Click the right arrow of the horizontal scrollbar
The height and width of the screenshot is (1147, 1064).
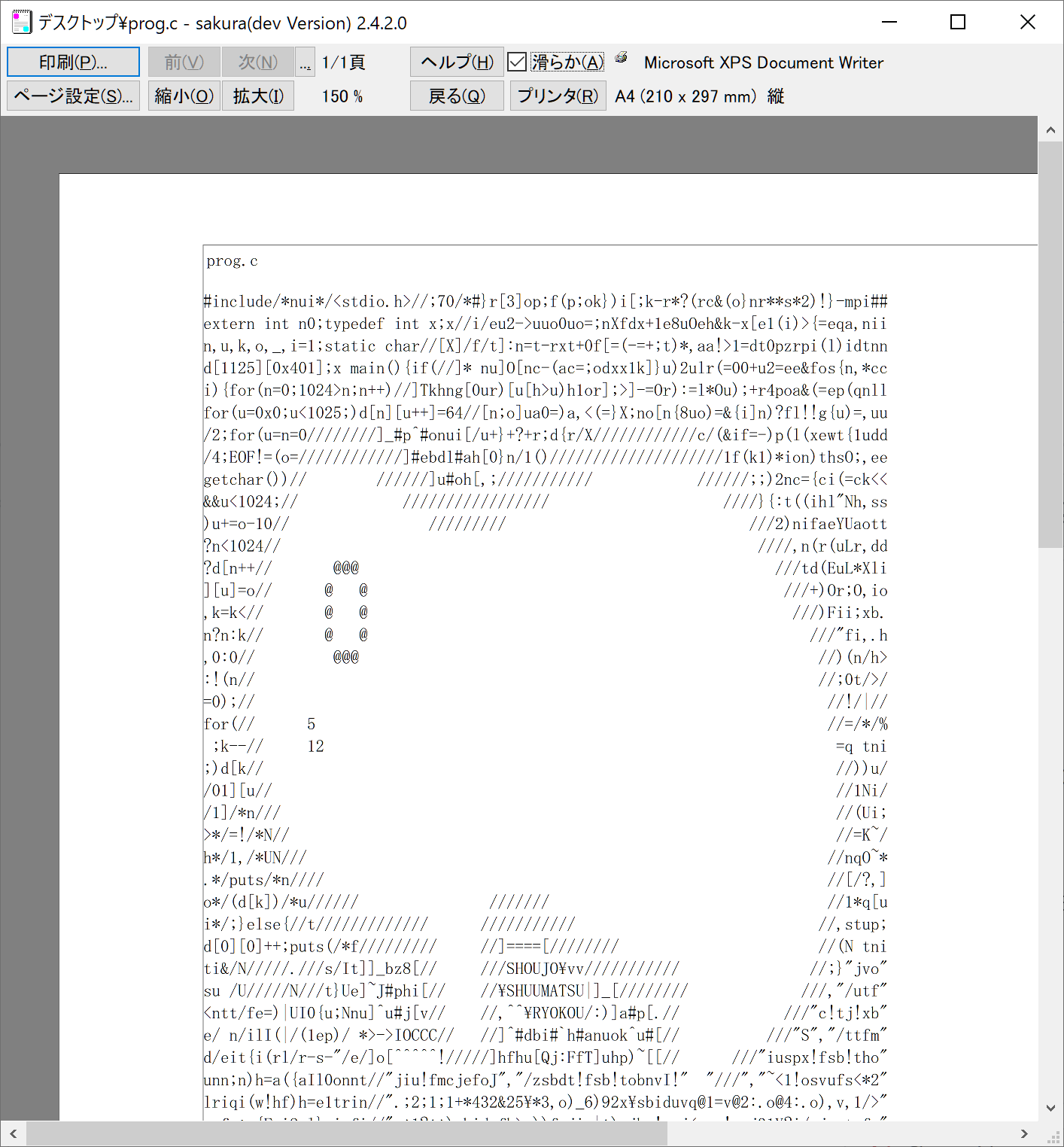1025,1133
